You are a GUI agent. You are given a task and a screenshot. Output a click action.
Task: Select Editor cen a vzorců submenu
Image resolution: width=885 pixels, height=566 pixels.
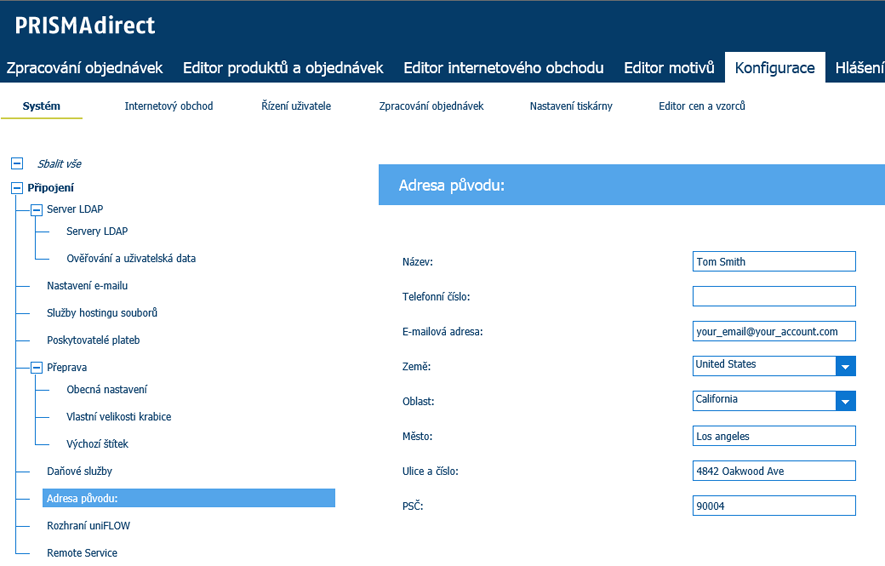(702, 106)
